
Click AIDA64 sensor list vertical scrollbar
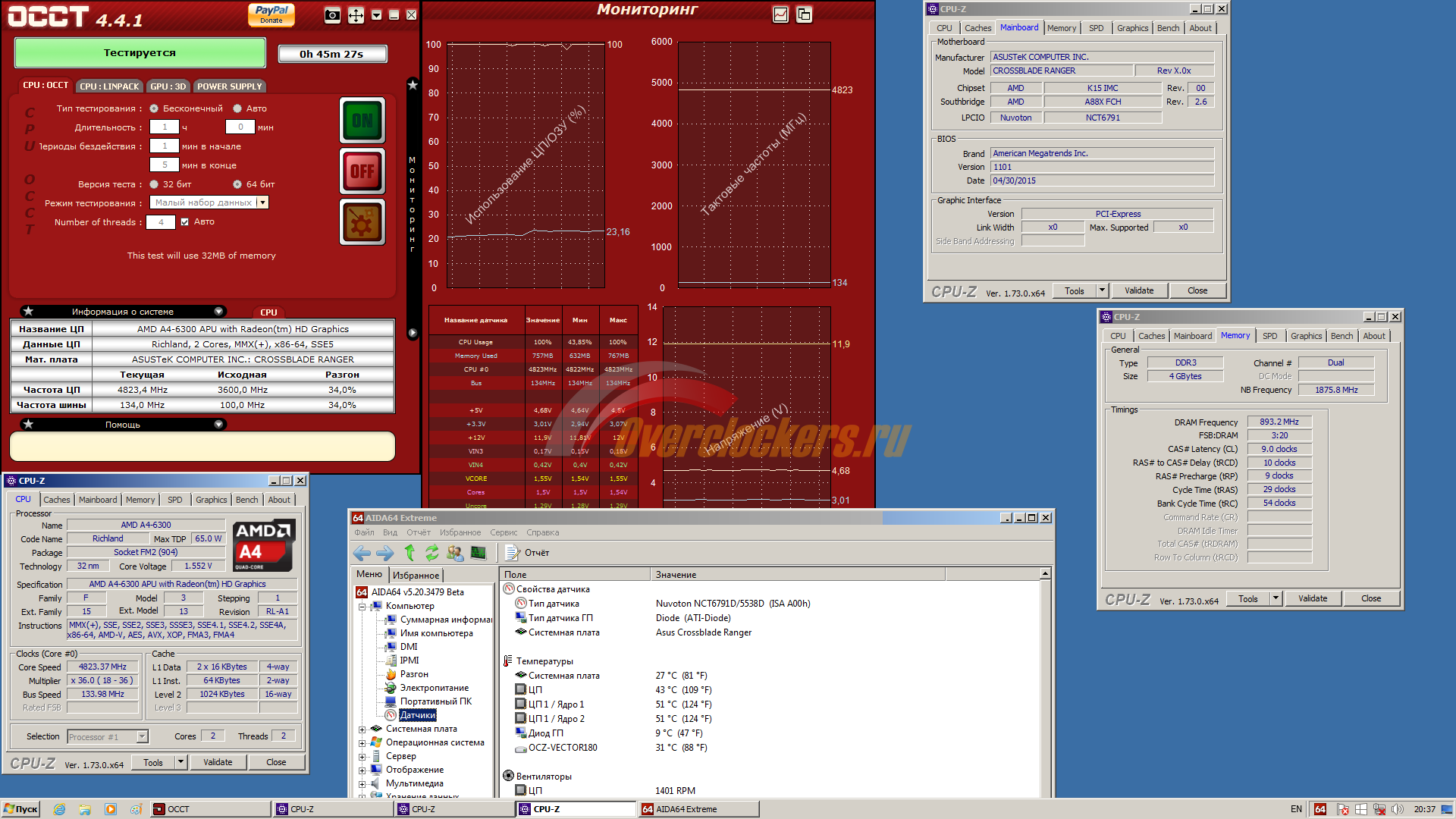pyautogui.click(x=1045, y=682)
